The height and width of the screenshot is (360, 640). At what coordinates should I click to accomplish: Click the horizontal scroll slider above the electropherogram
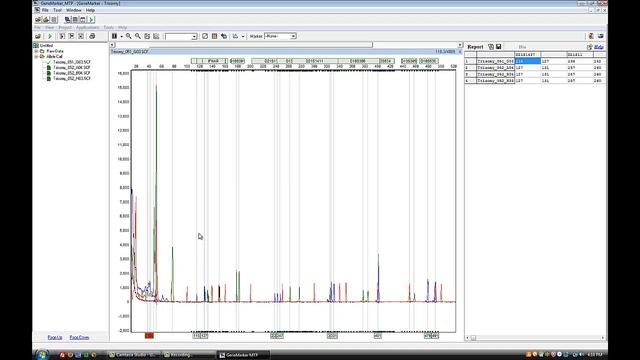click(x=244, y=45)
